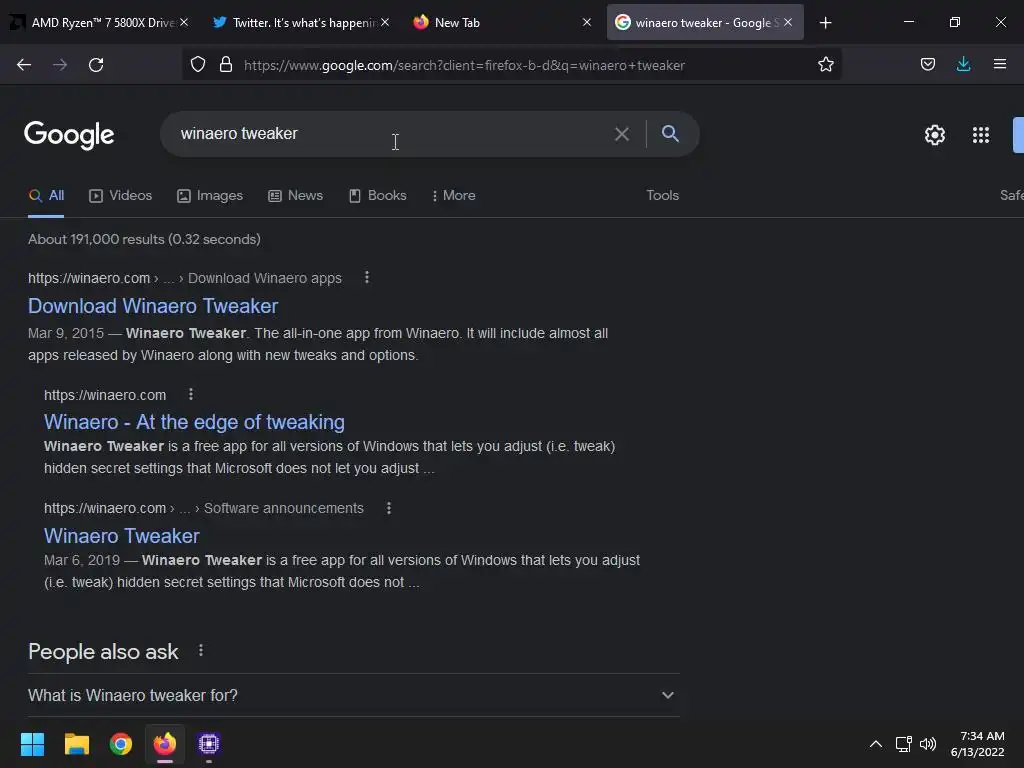Open Google quick settings gear
The width and height of the screenshot is (1024, 768).
935,135
